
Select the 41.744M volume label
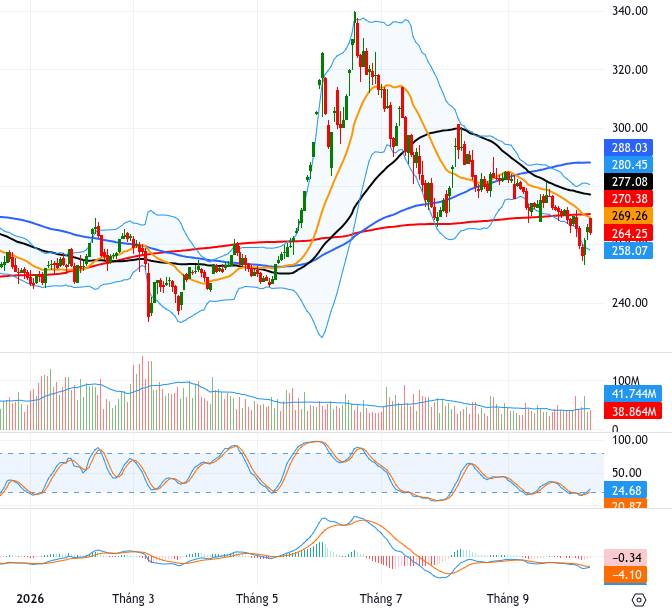(x=633, y=393)
